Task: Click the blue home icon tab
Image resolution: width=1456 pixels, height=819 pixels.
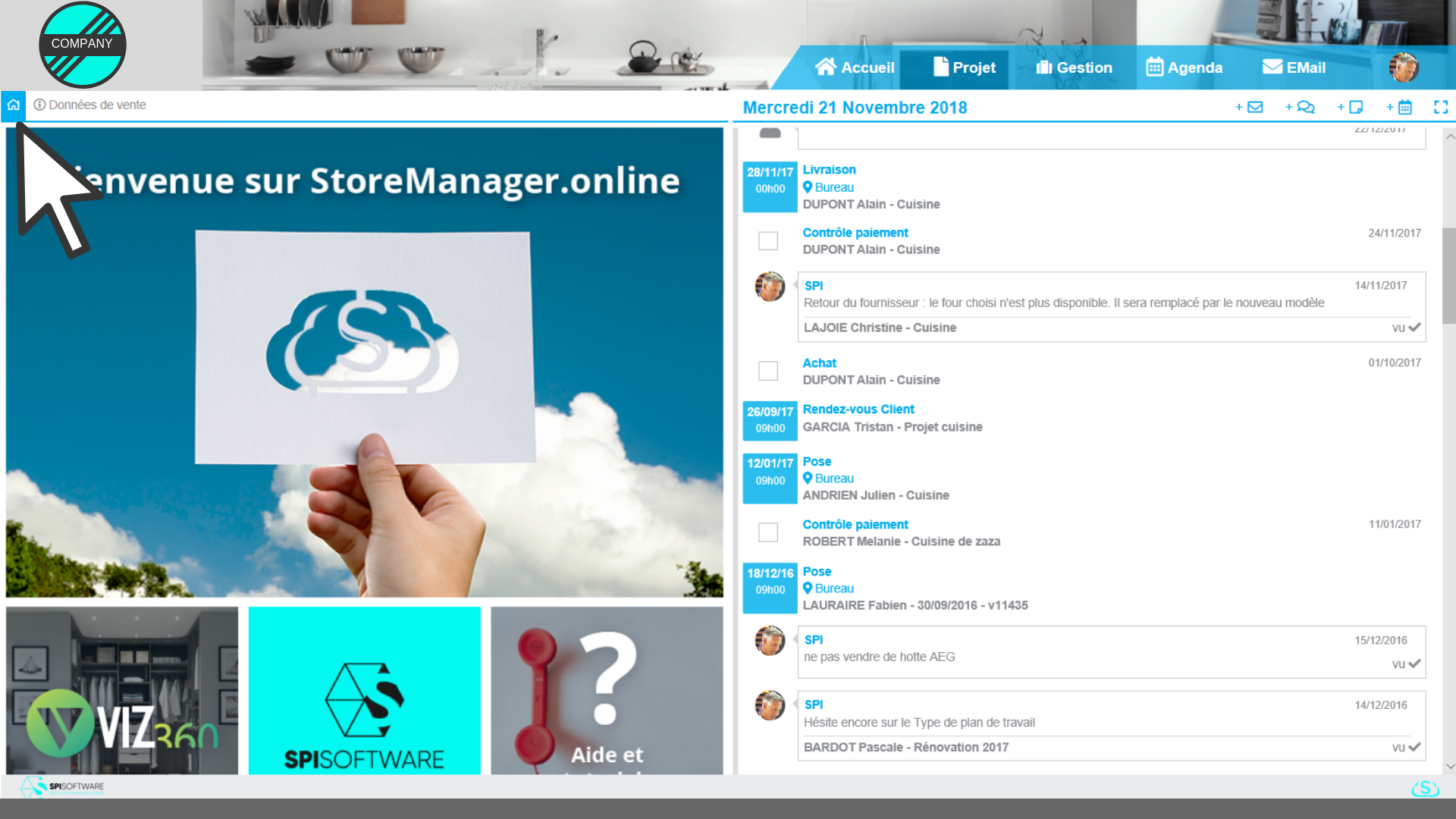Action: point(14,105)
